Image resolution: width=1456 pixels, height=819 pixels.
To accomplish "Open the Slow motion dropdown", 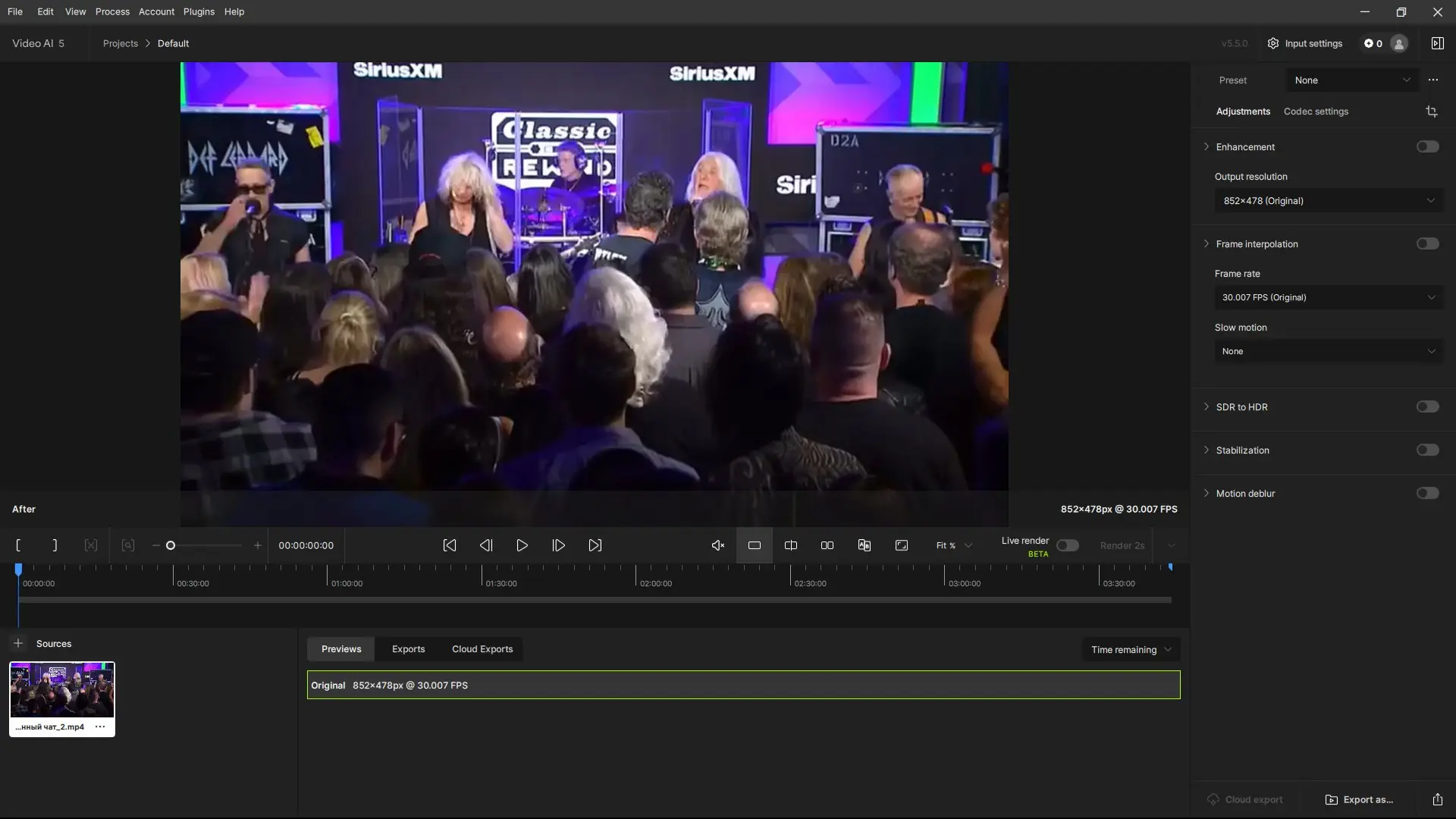I will point(1329,351).
